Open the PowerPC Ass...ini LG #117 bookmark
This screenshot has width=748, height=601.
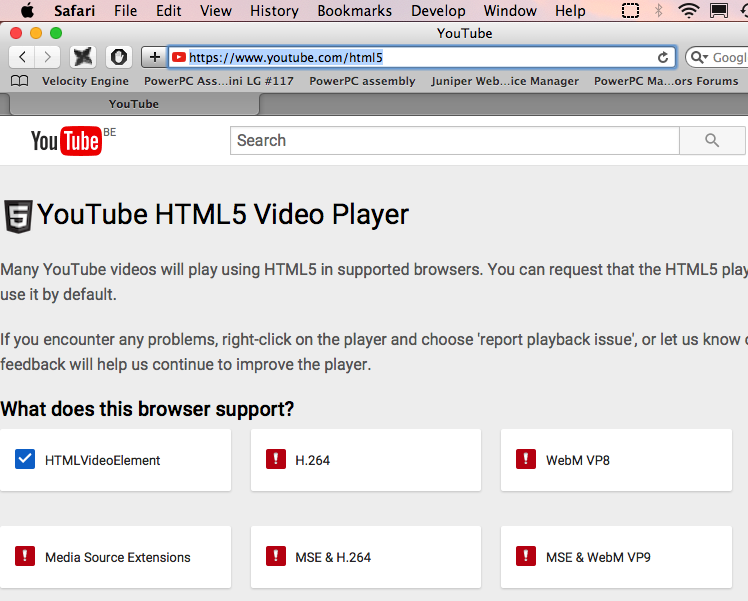219,81
